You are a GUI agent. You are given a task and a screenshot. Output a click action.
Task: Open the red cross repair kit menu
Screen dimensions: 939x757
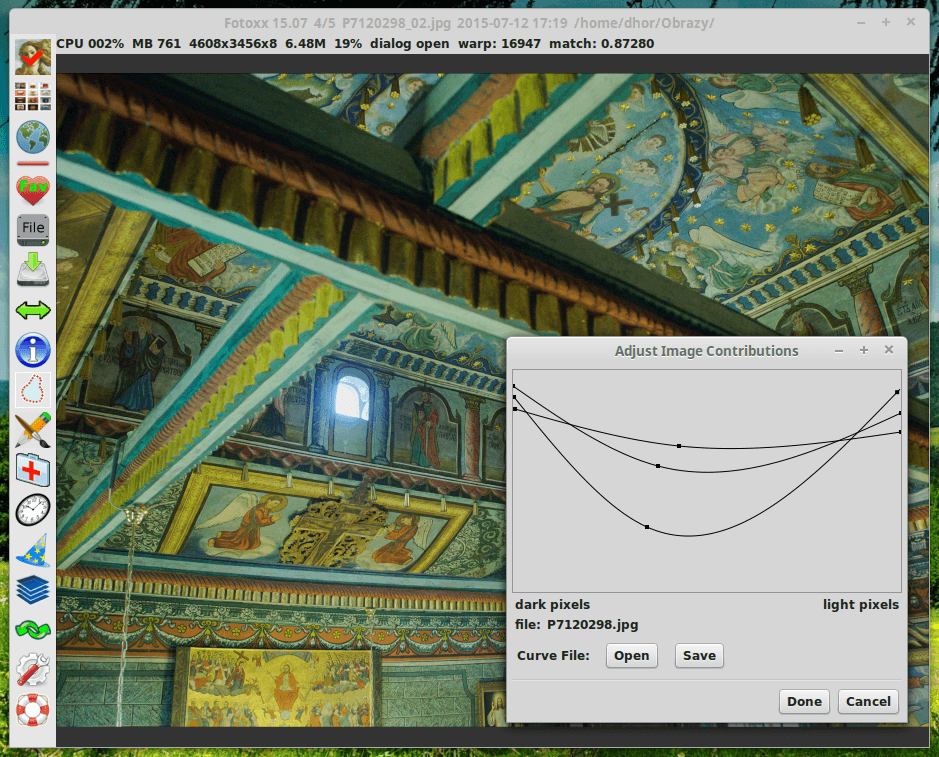pos(33,469)
